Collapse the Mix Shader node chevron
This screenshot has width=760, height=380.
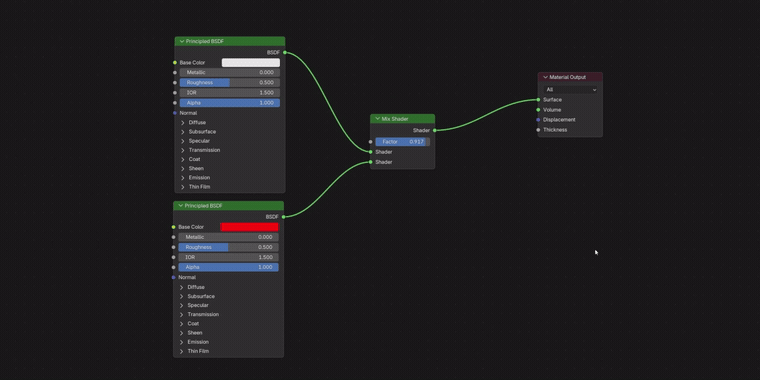[378, 119]
